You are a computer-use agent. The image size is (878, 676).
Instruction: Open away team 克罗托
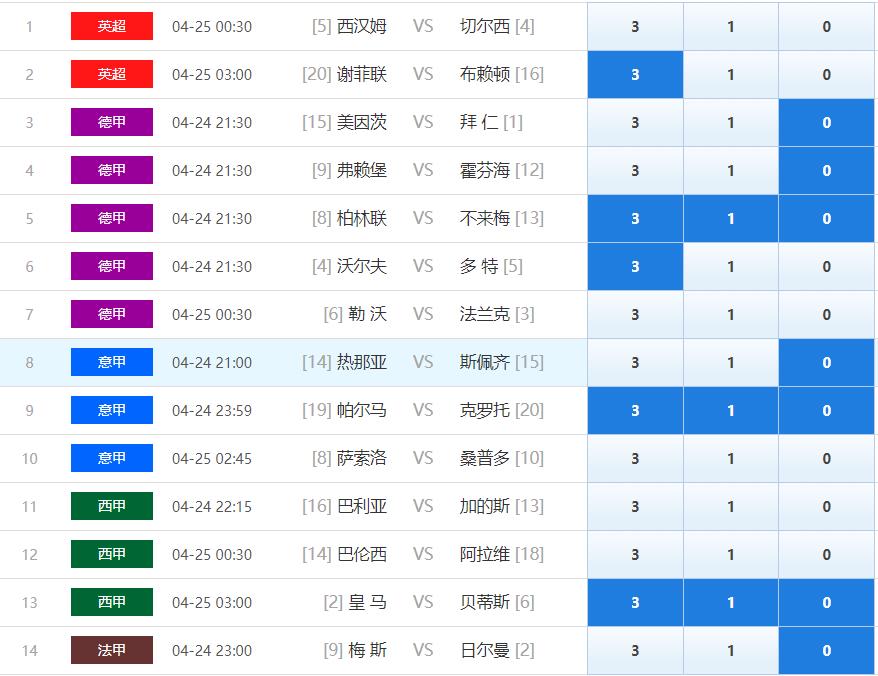coord(485,410)
